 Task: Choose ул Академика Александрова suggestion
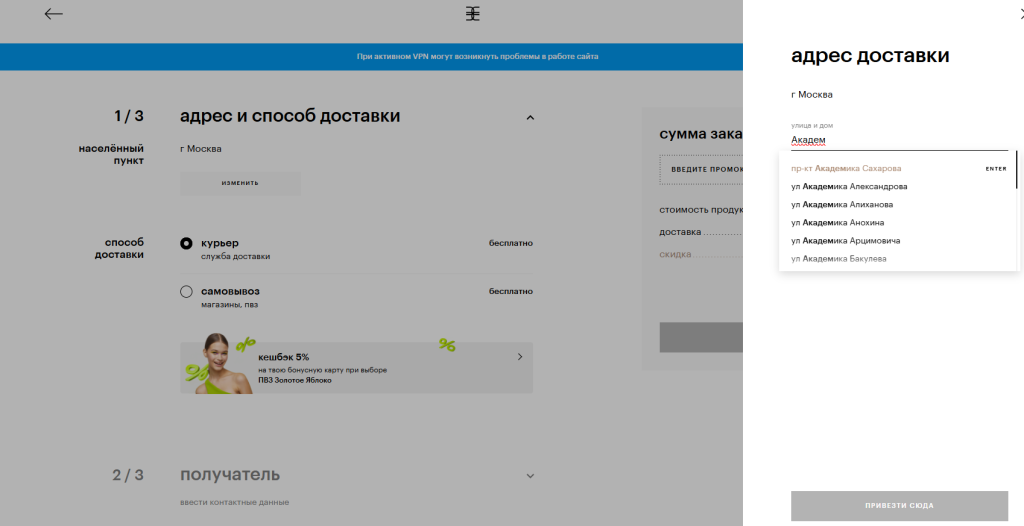(x=849, y=187)
